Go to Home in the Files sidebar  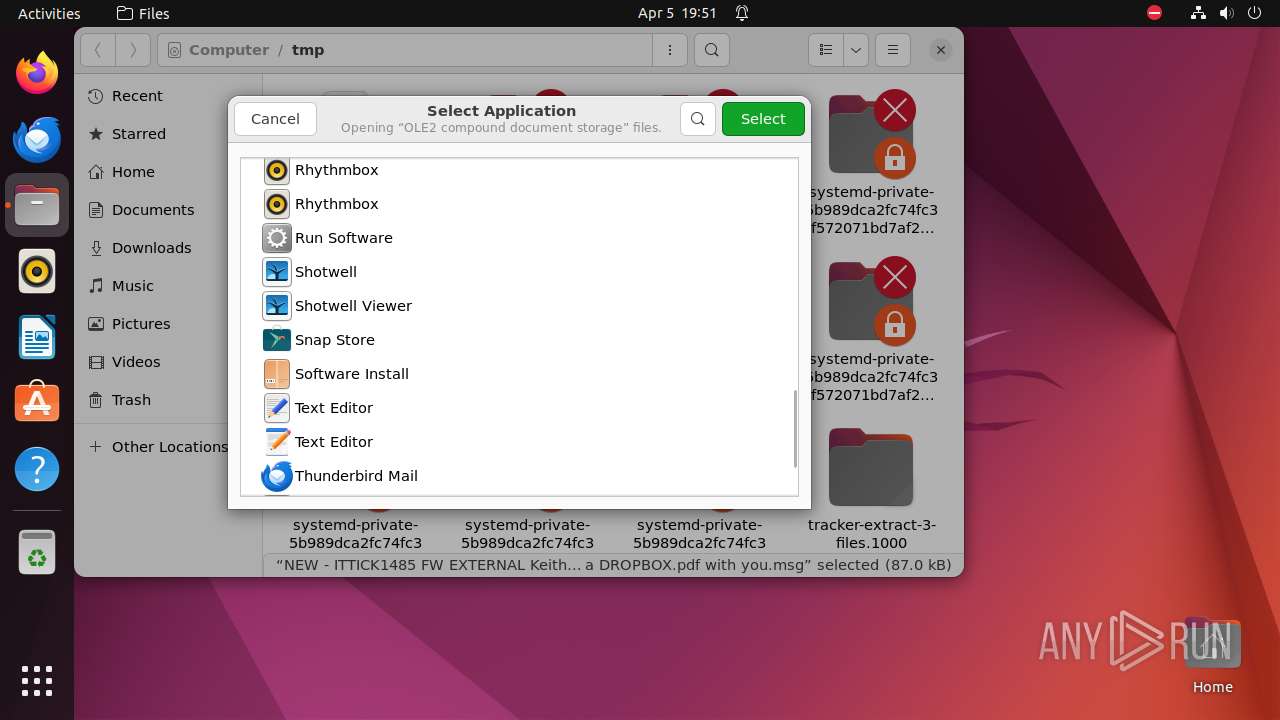168,172
